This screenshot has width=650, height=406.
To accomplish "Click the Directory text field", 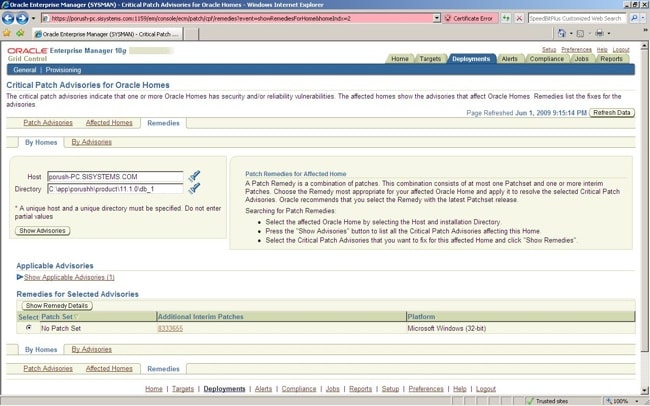I will 115,189.
